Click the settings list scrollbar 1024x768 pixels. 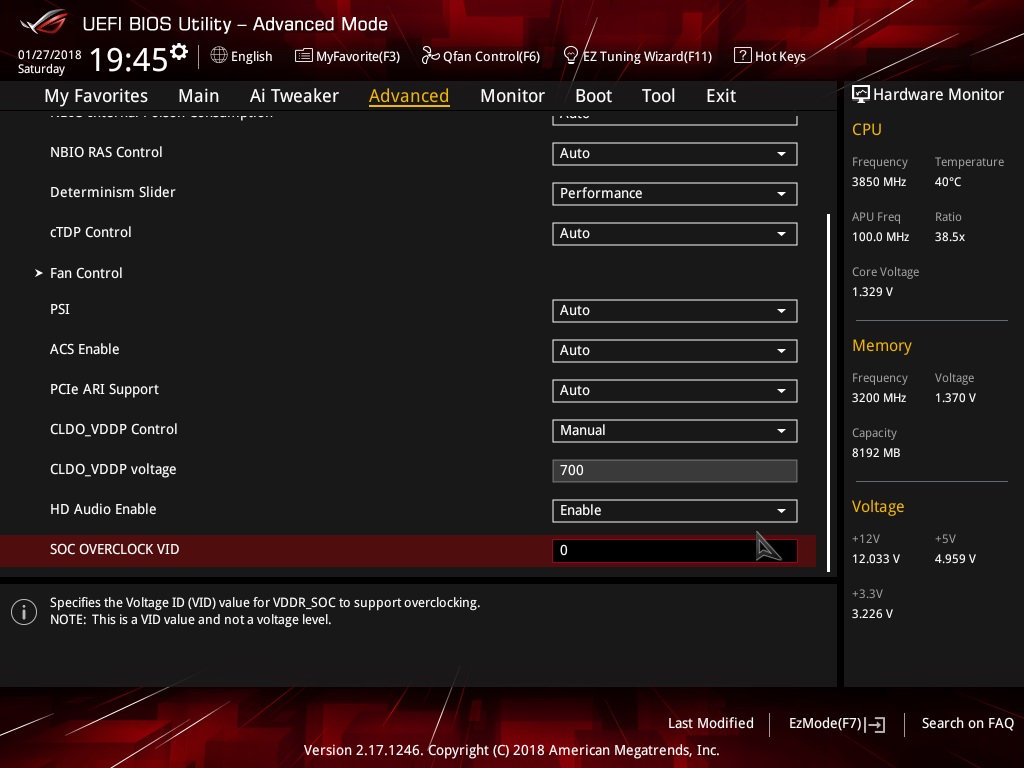[x=829, y=392]
